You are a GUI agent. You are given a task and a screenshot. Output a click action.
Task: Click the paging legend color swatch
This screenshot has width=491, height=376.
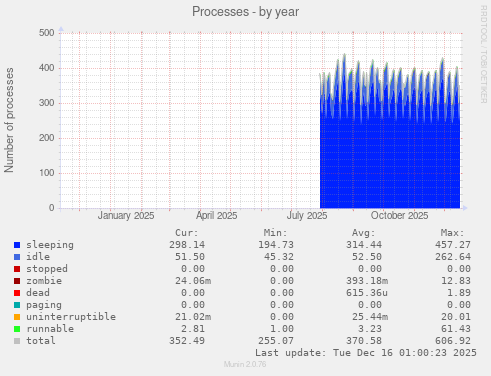coord(17,305)
